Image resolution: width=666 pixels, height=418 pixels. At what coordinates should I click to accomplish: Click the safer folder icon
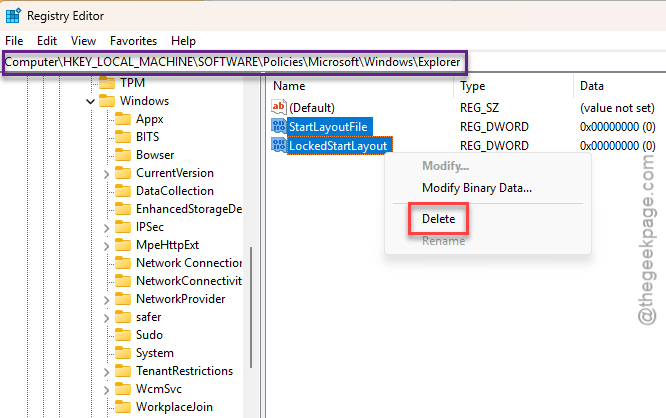(123, 317)
